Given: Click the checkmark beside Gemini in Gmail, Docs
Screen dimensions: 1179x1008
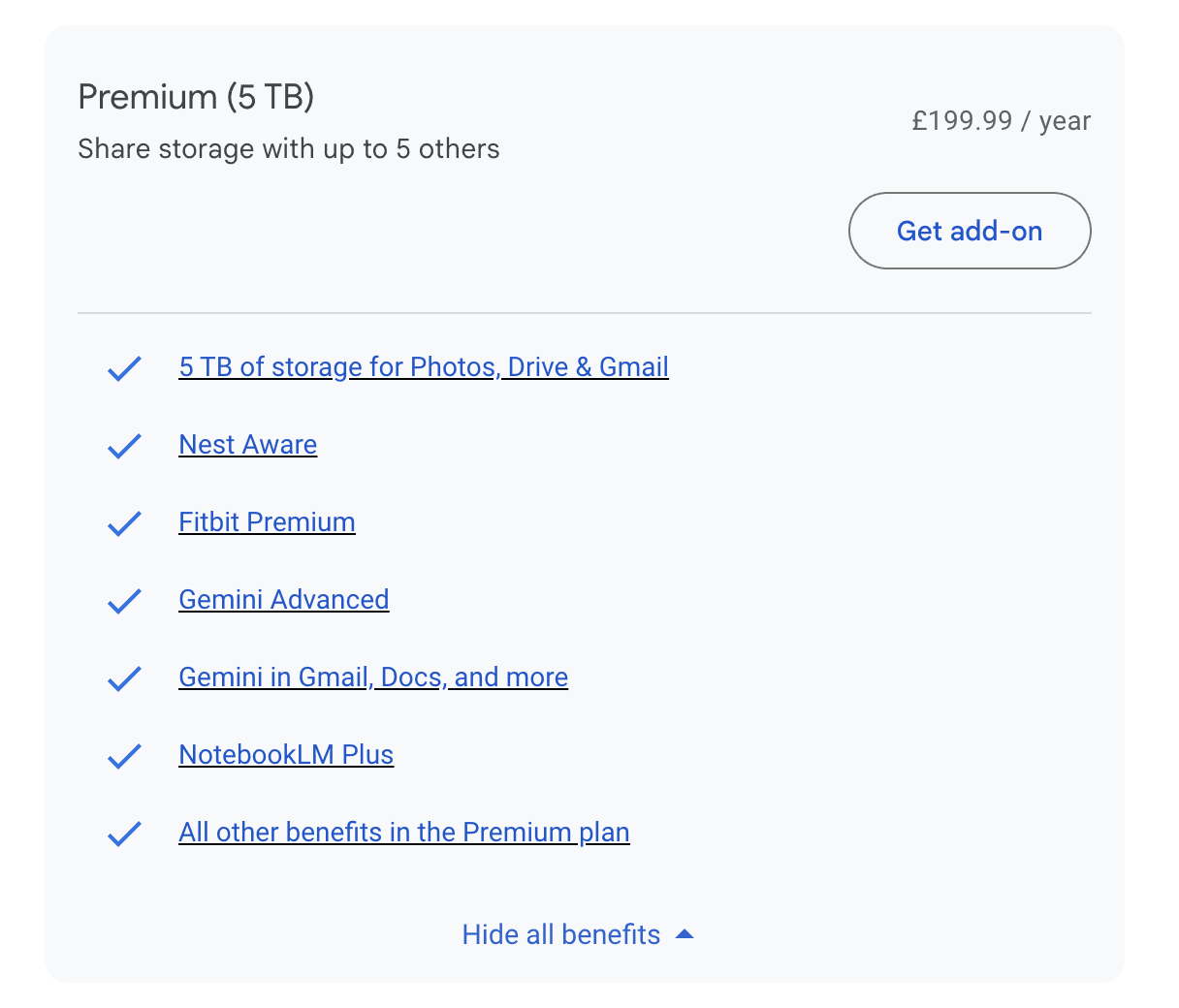Looking at the screenshot, I should click(124, 678).
